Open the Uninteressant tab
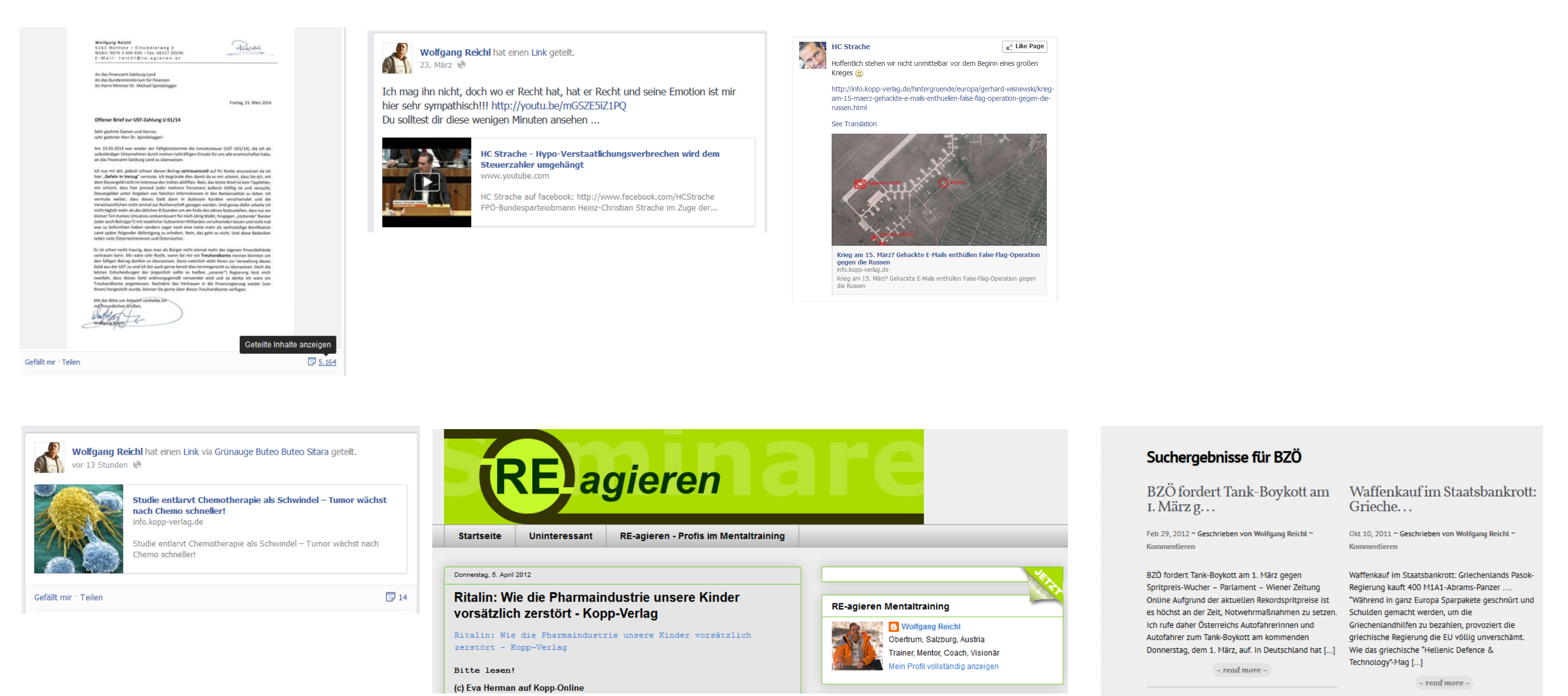 [x=560, y=536]
